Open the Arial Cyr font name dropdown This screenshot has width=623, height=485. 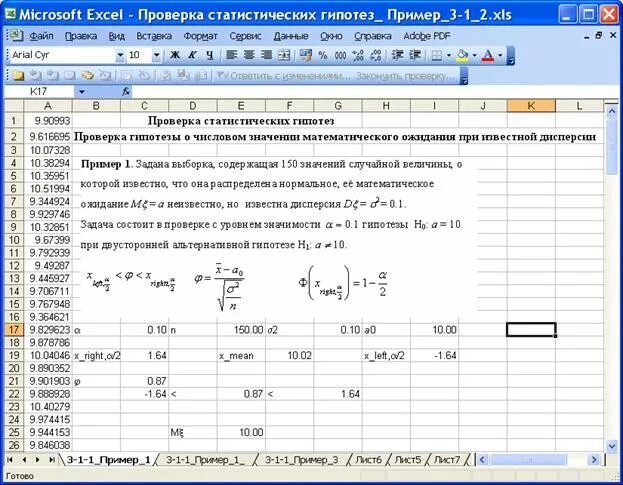pyautogui.click(x=120, y=55)
